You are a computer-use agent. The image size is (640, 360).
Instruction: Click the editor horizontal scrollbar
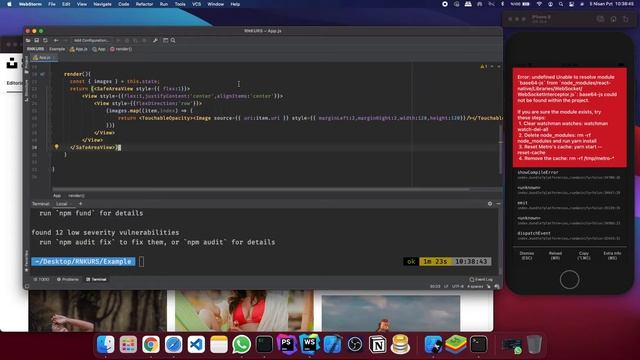(x=261, y=189)
